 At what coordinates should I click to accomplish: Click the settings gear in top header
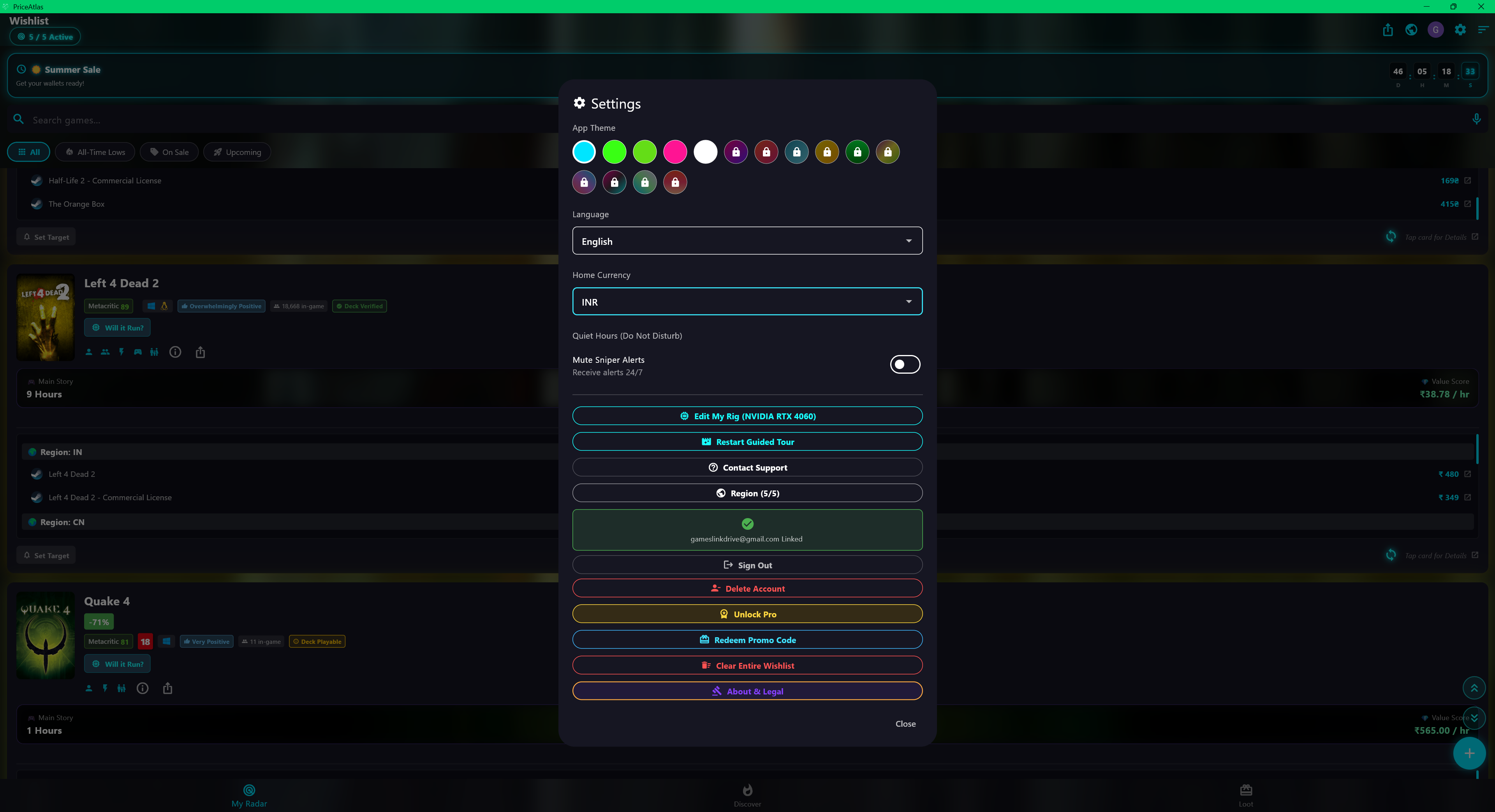point(1460,30)
